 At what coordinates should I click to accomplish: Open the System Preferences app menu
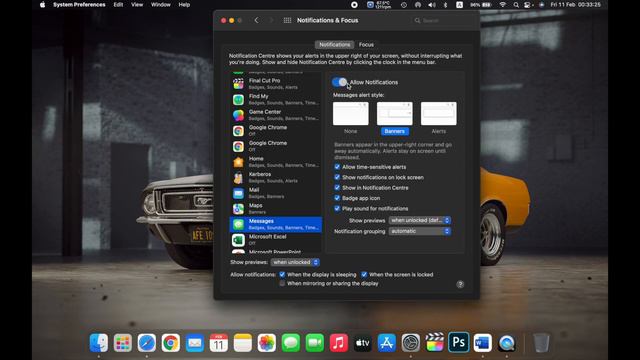(x=79, y=5)
